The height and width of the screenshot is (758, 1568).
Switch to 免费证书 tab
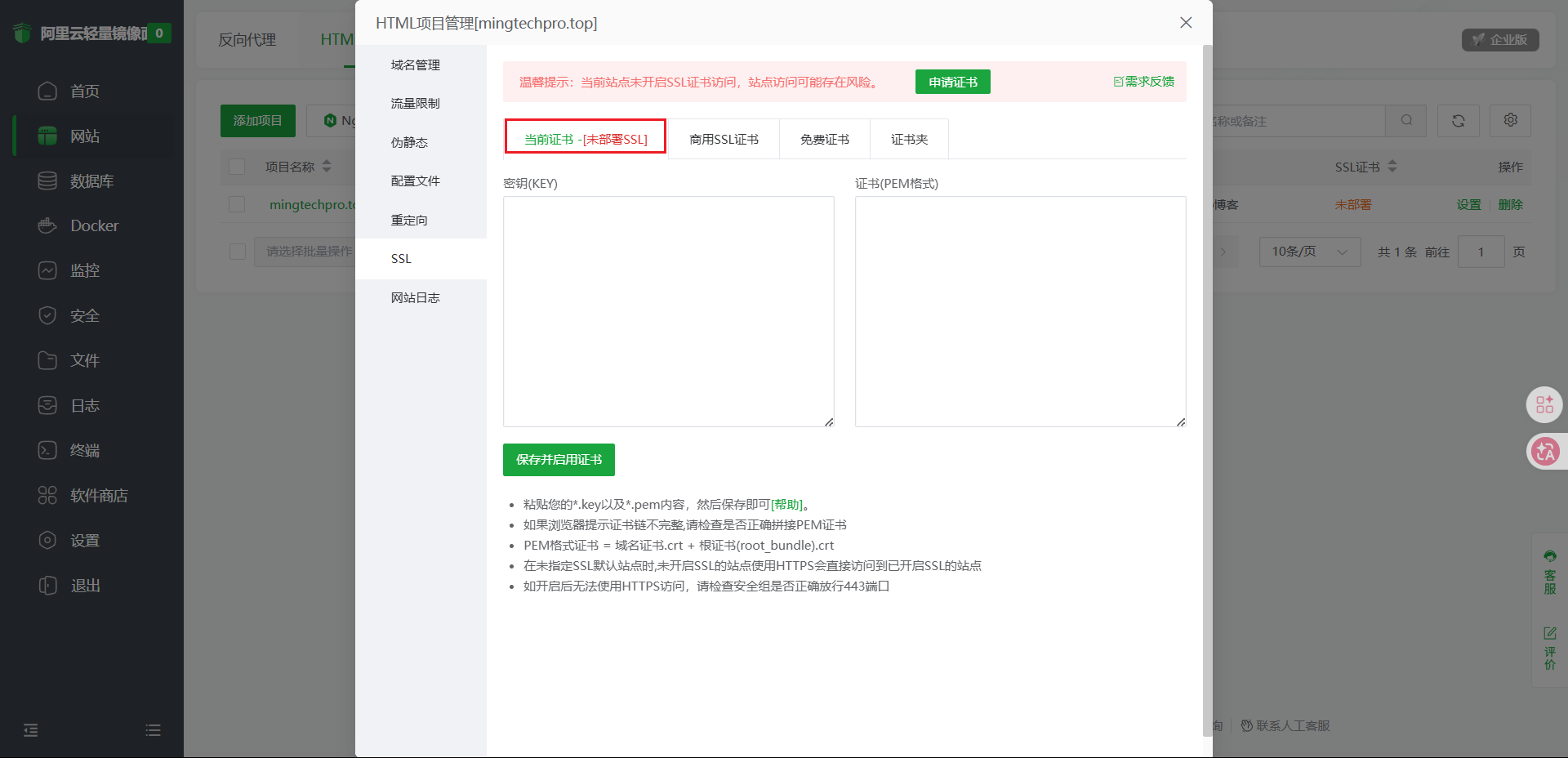click(825, 140)
